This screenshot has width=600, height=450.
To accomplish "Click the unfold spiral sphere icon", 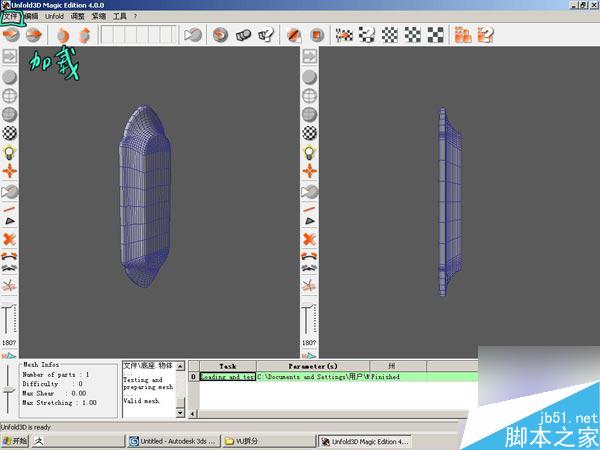I will click(220, 35).
